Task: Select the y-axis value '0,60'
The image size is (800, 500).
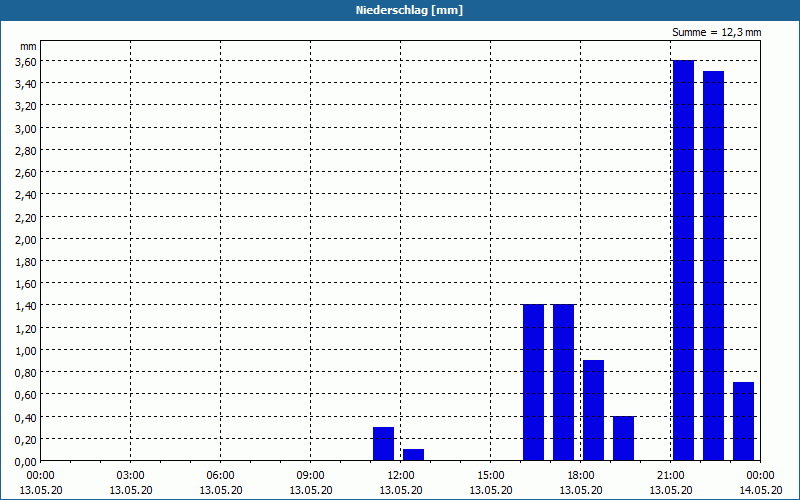Action: [x=26, y=395]
